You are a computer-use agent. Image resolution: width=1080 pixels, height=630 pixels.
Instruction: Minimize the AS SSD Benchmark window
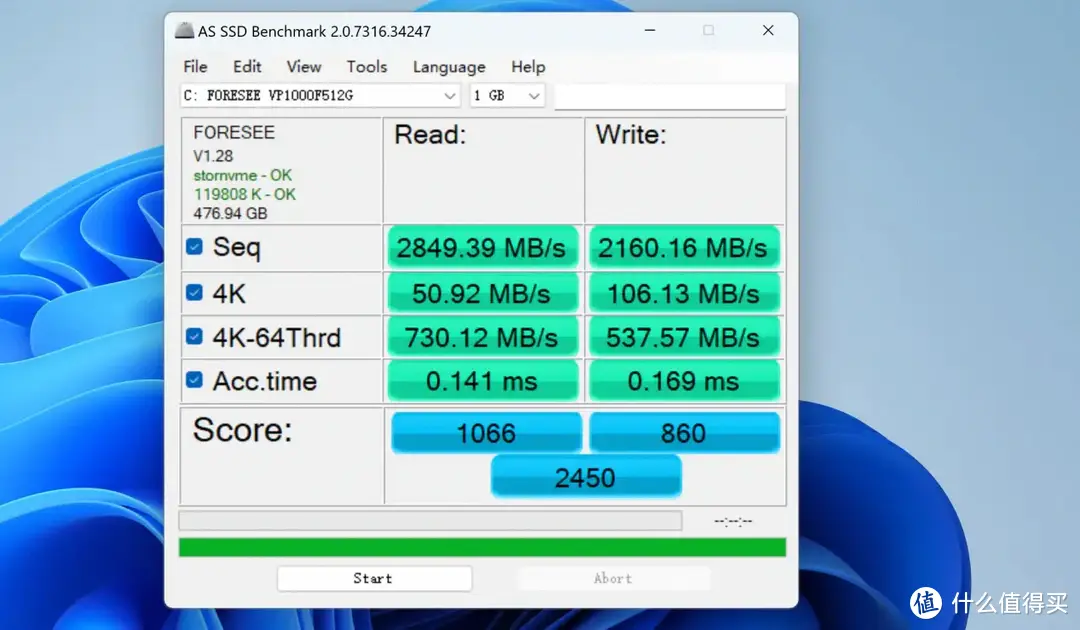tap(648, 31)
